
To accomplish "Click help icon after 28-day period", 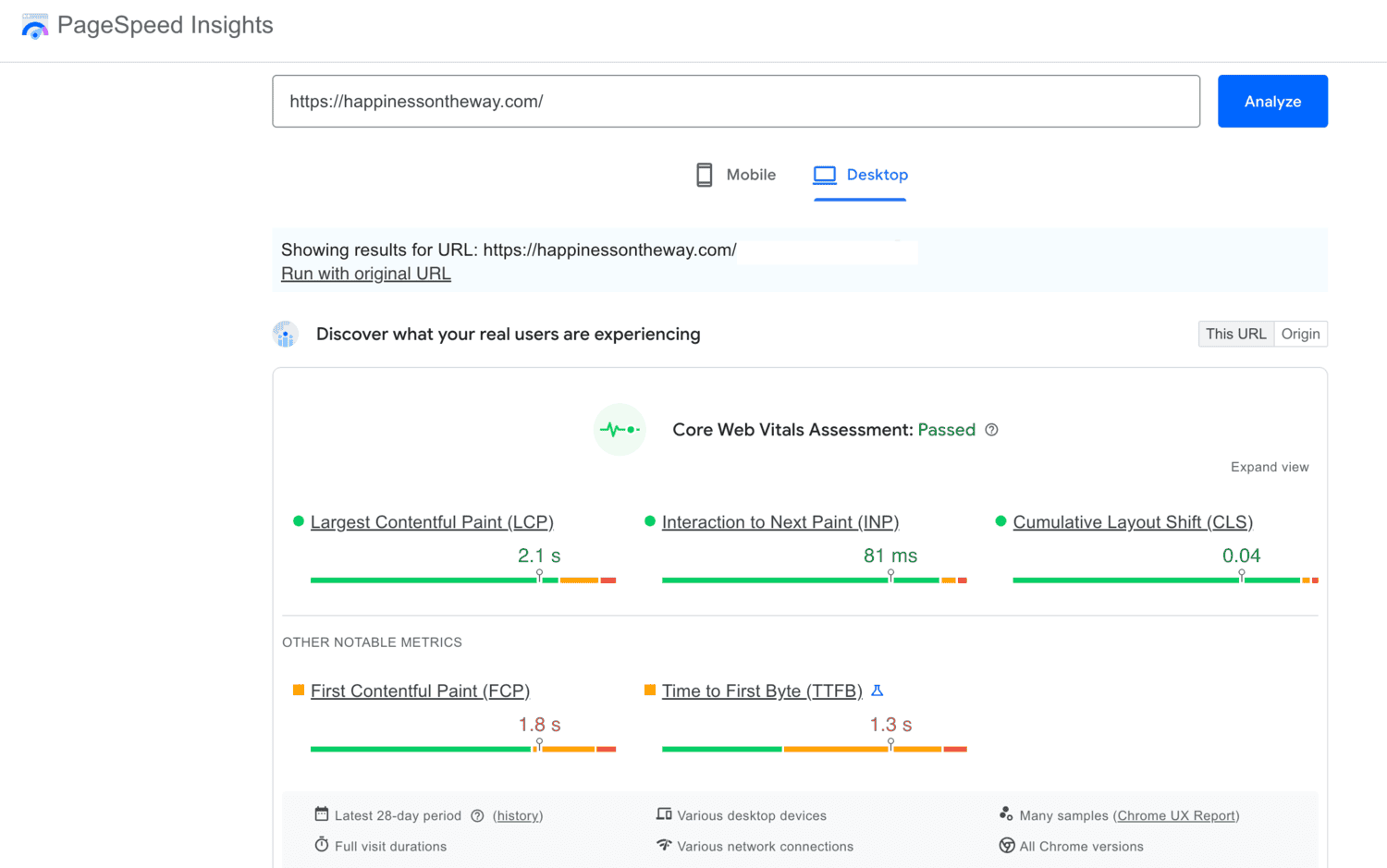I will click(x=477, y=816).
